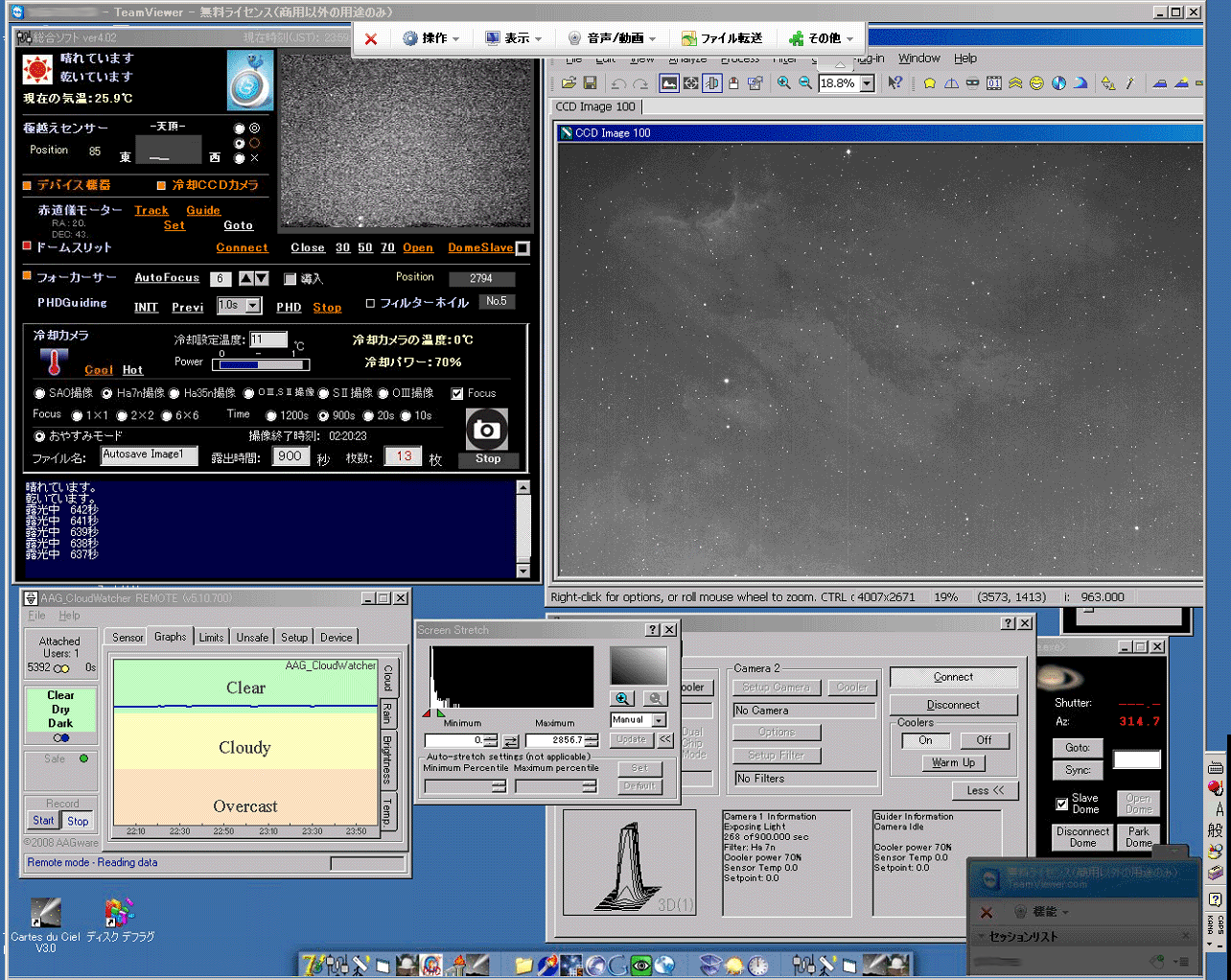Select the 2×2 focus binning radio
1231x980 pixels.
point(122,415)
